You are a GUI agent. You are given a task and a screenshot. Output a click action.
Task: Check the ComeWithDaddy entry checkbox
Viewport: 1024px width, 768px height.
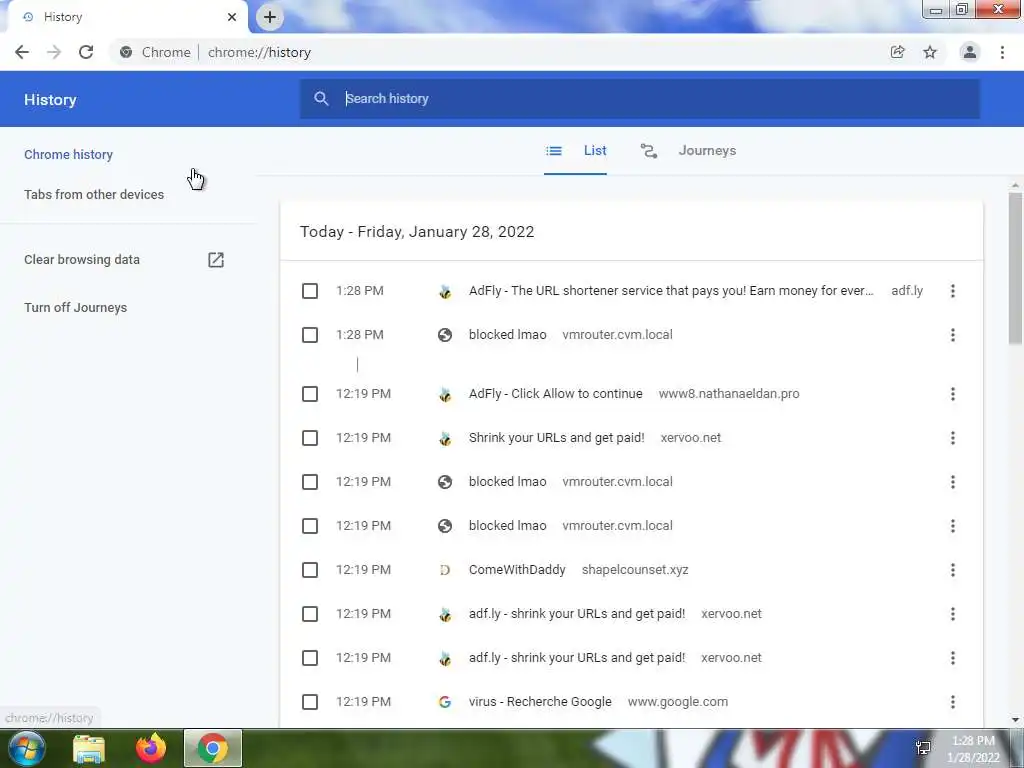pos(310,570)
